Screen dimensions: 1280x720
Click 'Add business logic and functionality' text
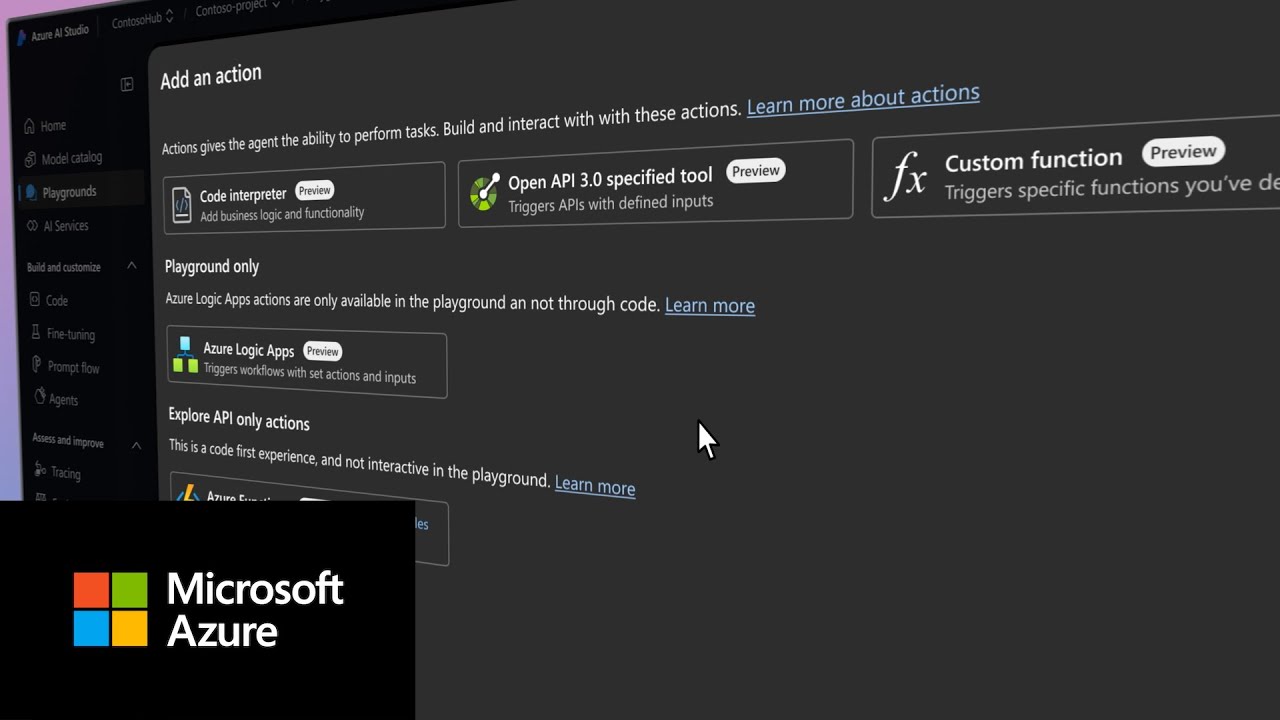click(282, 214)
